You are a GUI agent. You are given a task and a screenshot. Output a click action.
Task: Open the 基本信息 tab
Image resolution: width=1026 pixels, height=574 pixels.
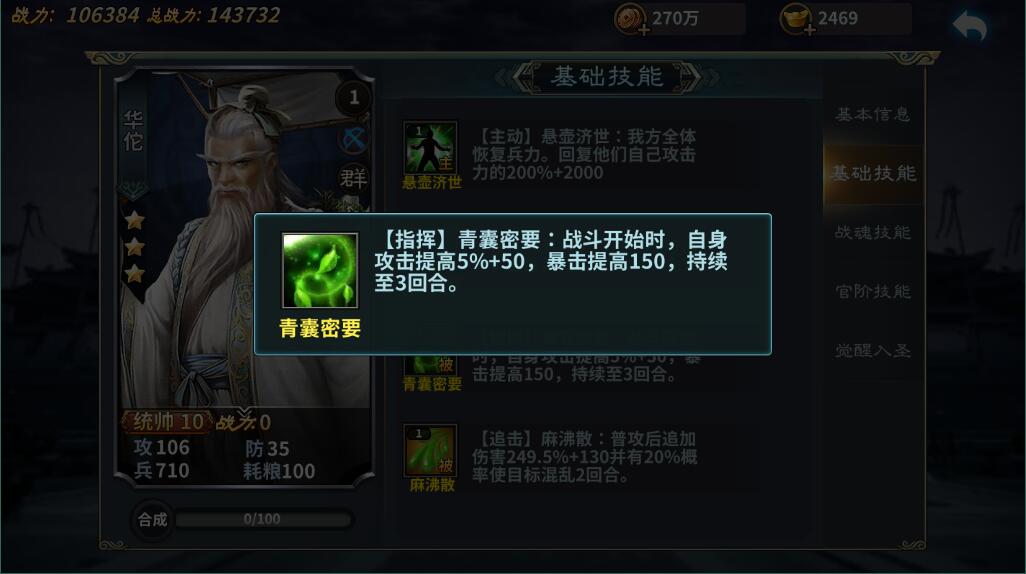point(873,115)
